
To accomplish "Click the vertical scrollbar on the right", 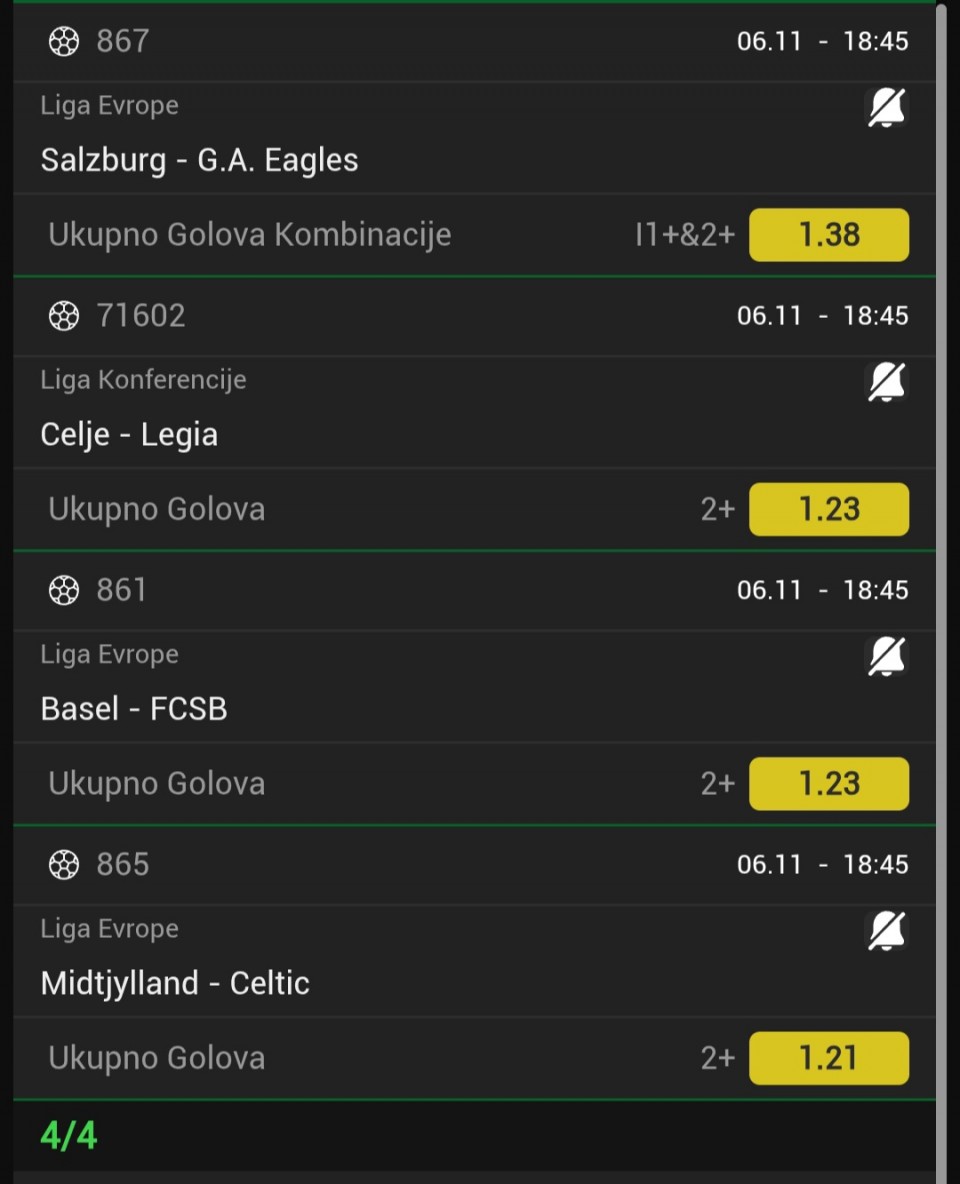I will coord(941,592).
